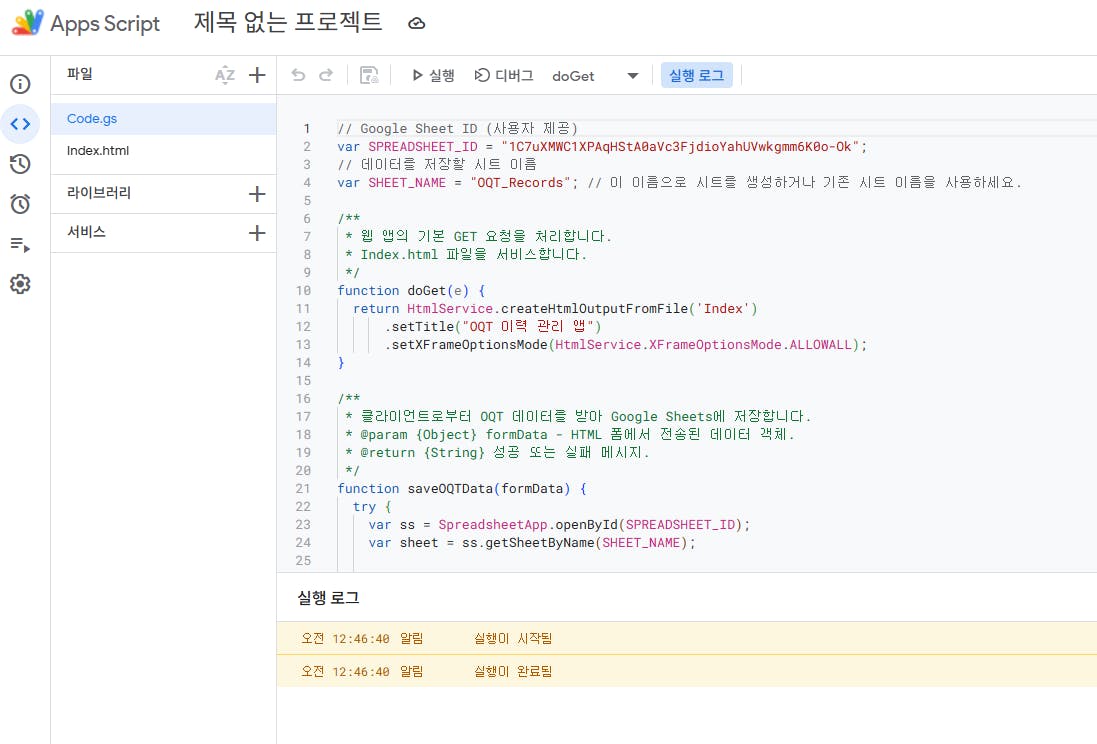Click the setTitle code line
The height and width of the screenshot is (744, 1097).
click(x=493, y=326)
